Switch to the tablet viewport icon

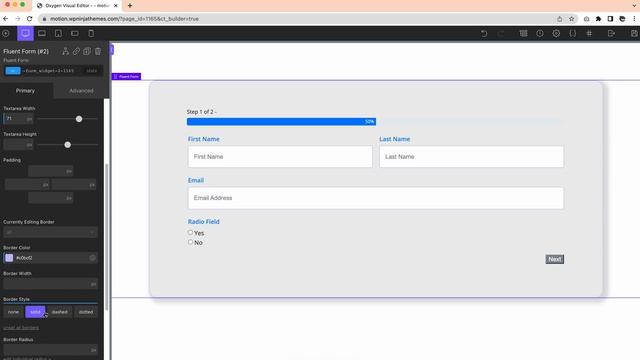(x=58, y=33)
